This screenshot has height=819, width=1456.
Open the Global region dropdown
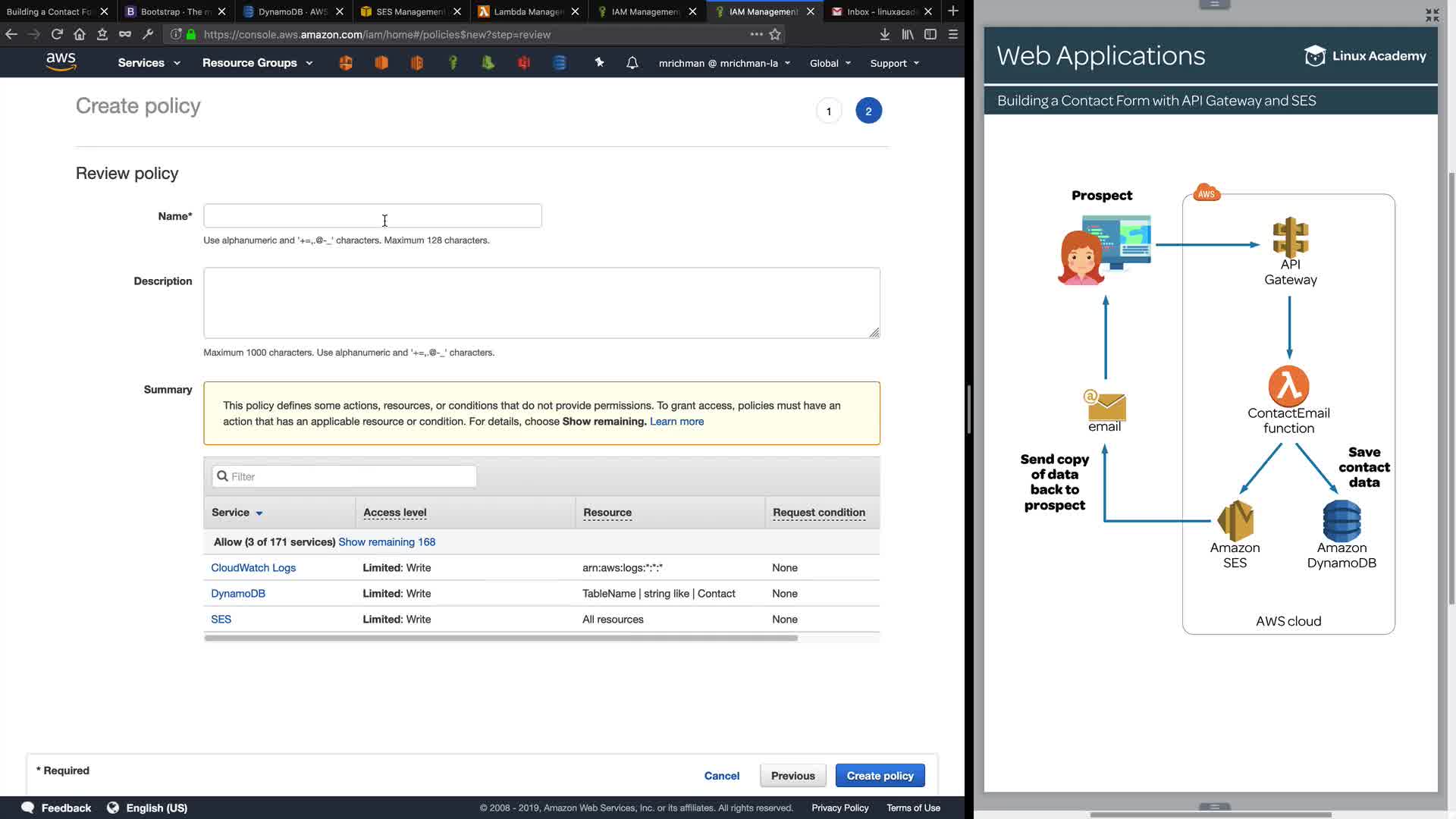(x=830, y=64)
